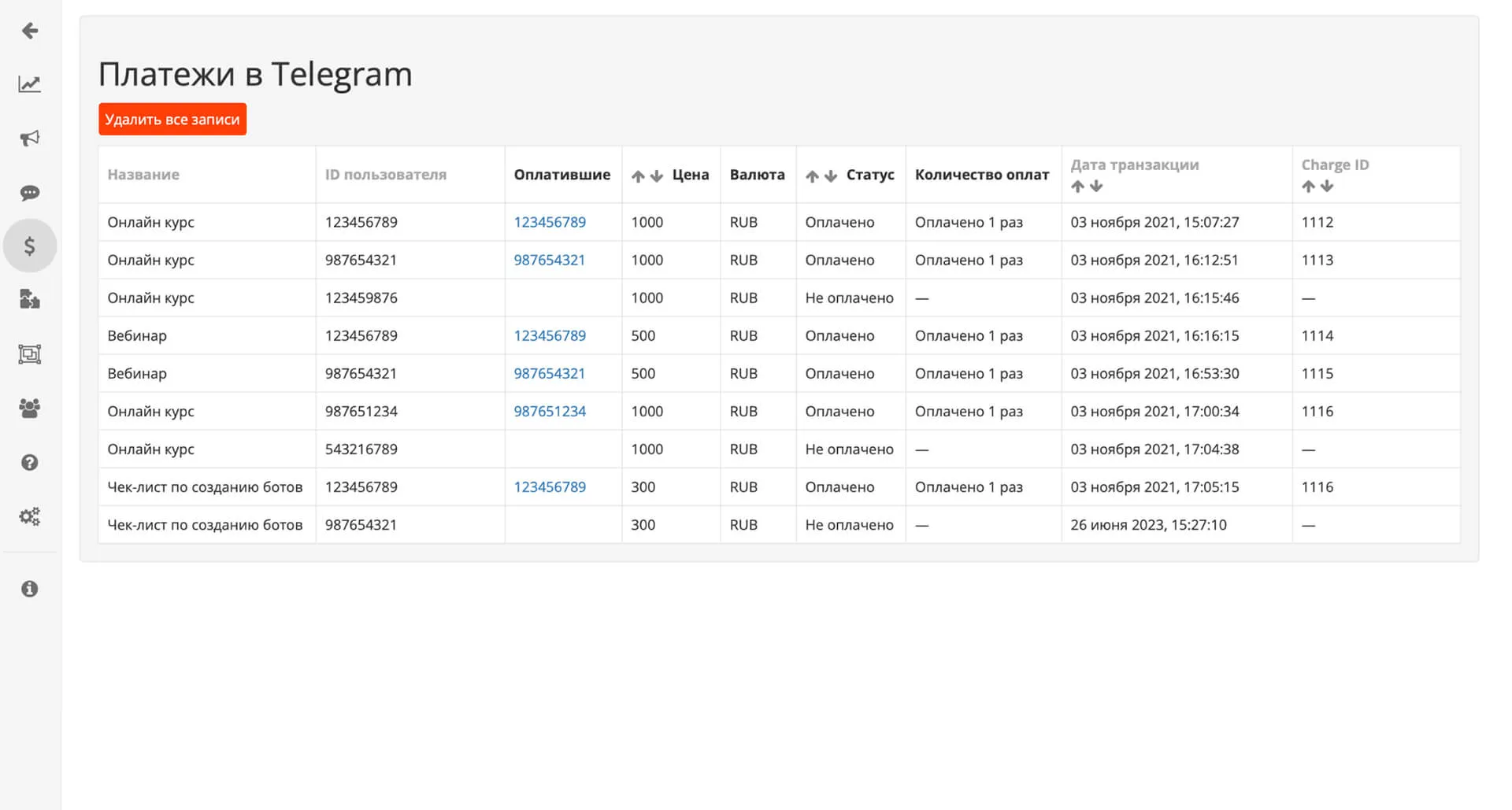Image resolution: width=1512 pixels, height=810 pixels.
Task: Open the users group section
Action: 30,408
